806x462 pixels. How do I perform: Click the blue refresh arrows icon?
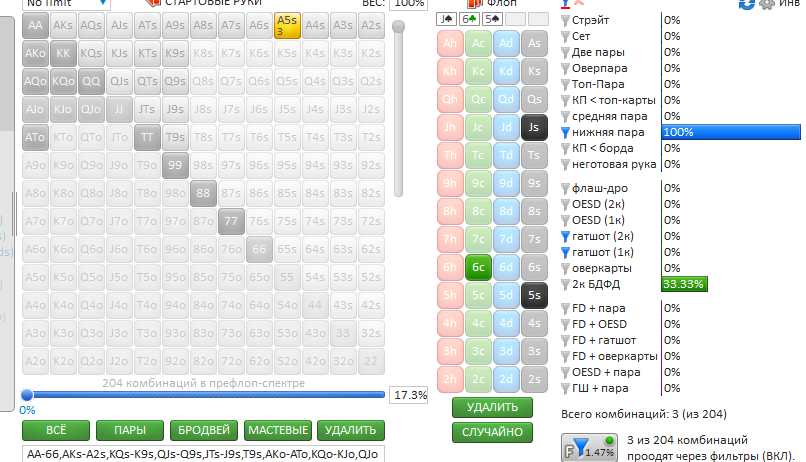pos(746,4)
